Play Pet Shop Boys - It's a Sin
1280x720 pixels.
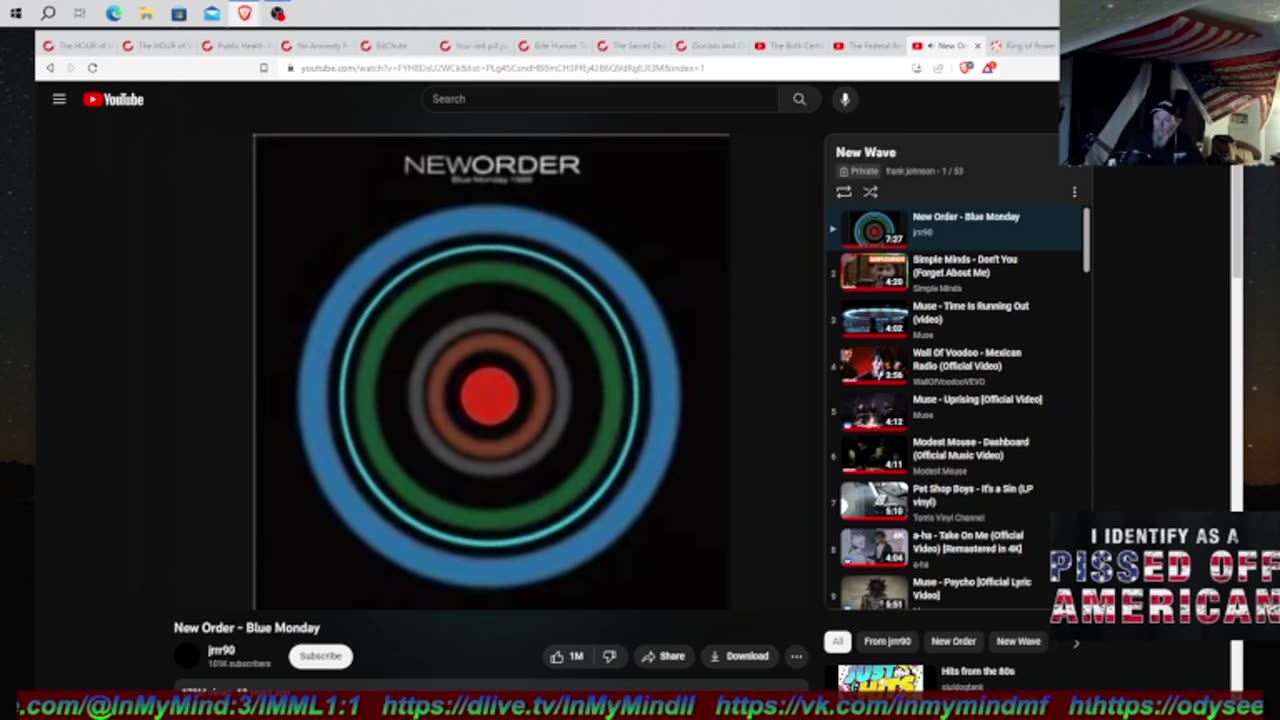click(972, 495)
